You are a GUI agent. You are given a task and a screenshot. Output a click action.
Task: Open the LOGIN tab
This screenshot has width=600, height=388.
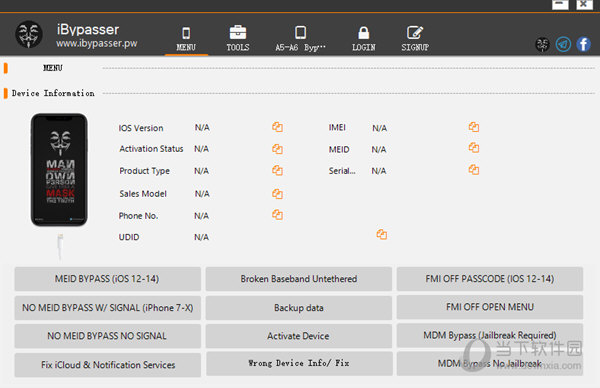coord(364,39)
